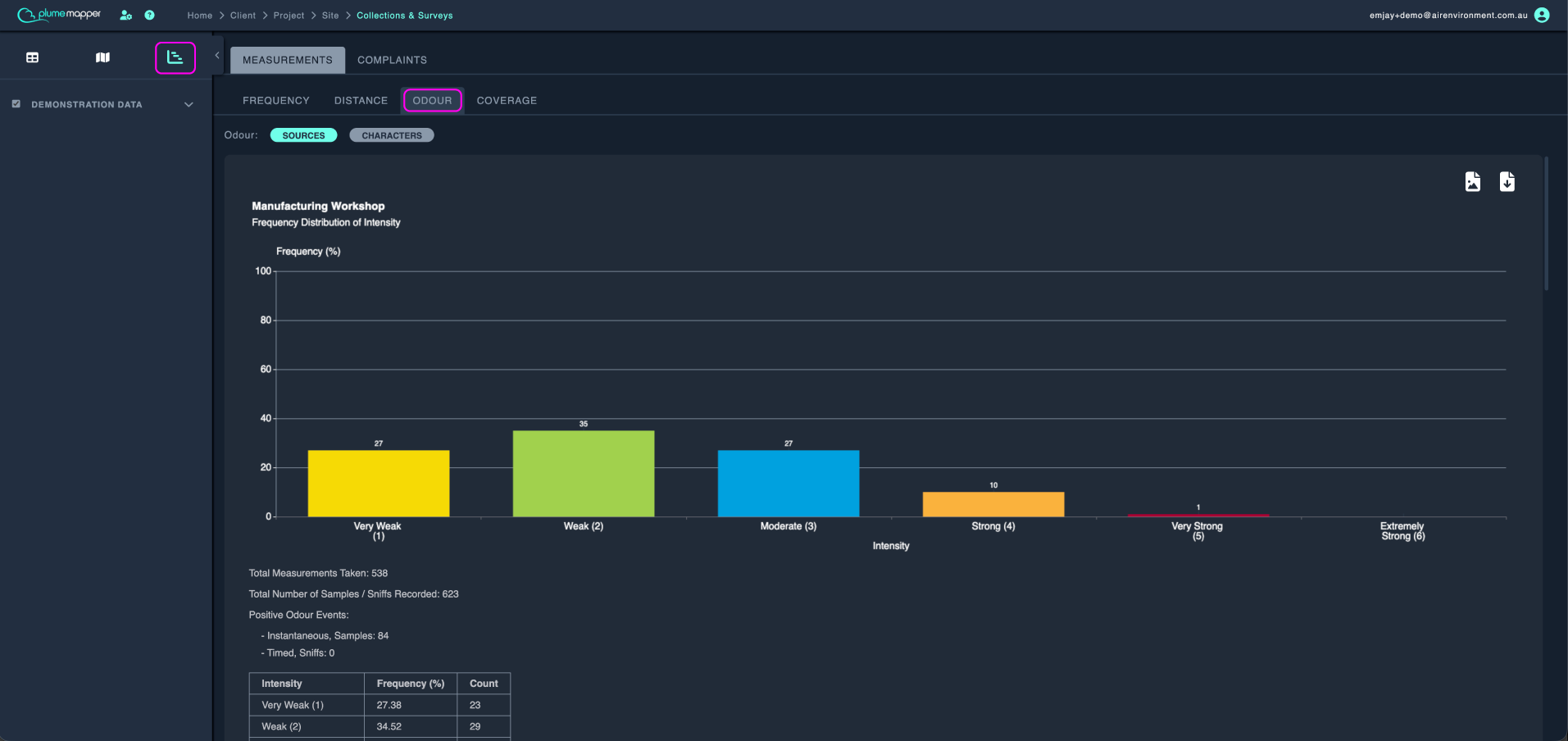The height and width of the screenshot is (741, 1568).
Task: Download the chart data file
Action: click(x=1507, y=182)
